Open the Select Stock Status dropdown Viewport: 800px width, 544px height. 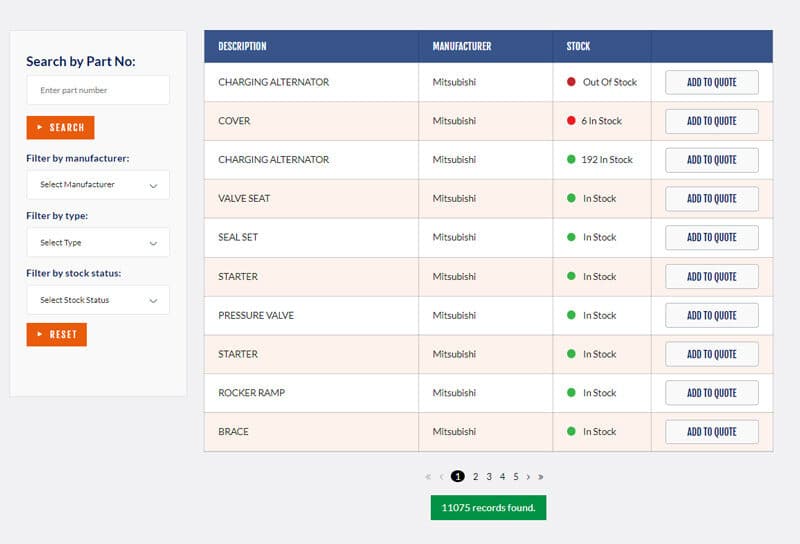pos(98,300)
